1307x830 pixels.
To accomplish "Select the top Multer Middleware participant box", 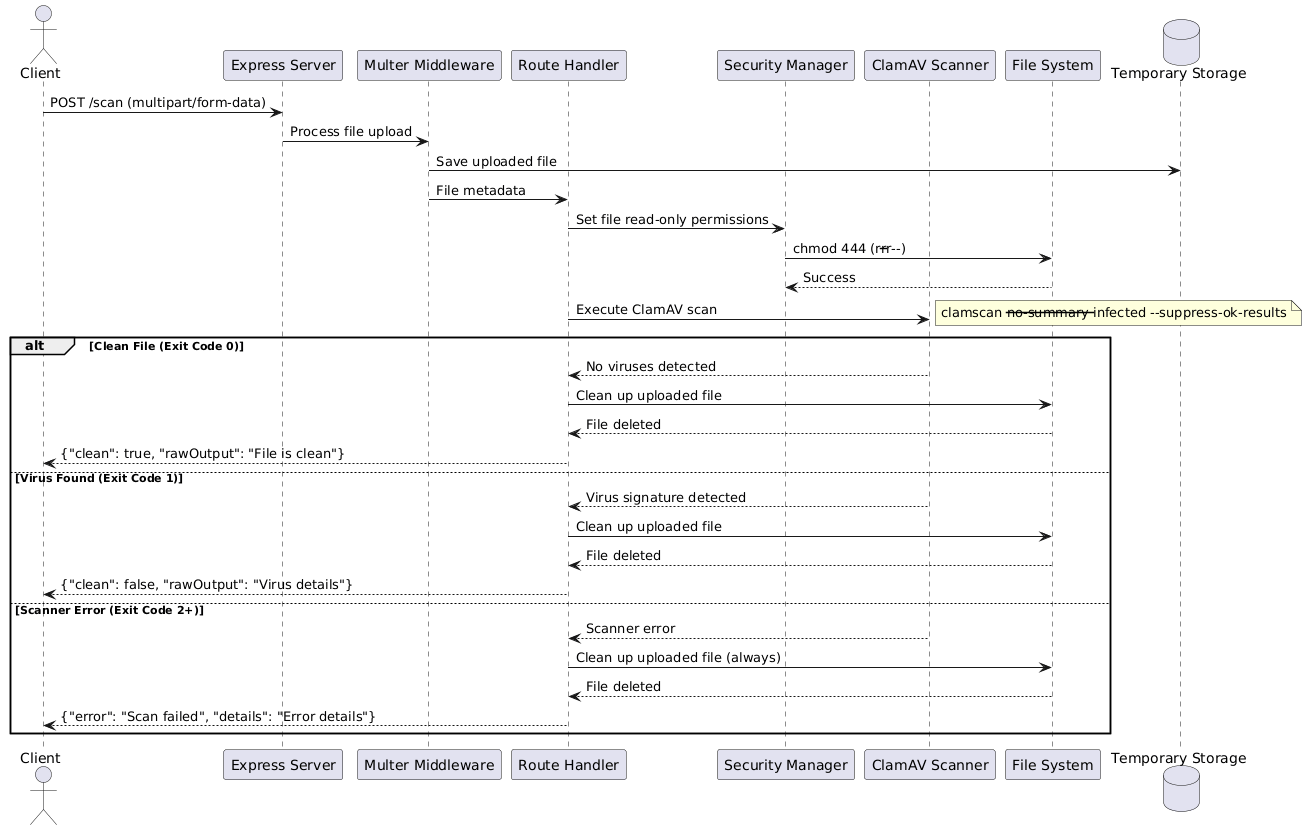I will click(x=429, y=66).
